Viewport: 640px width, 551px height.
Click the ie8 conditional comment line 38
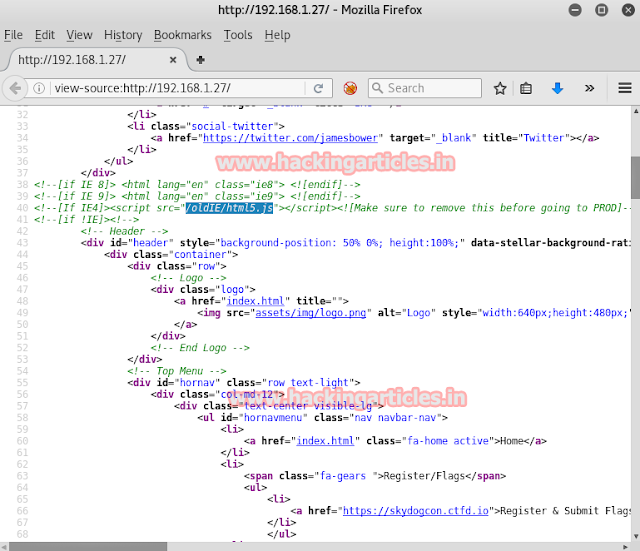tap(197, 184)
